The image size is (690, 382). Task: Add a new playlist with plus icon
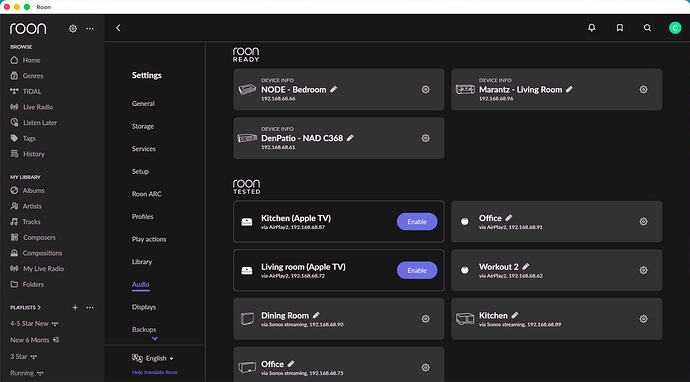click(75, 307)
